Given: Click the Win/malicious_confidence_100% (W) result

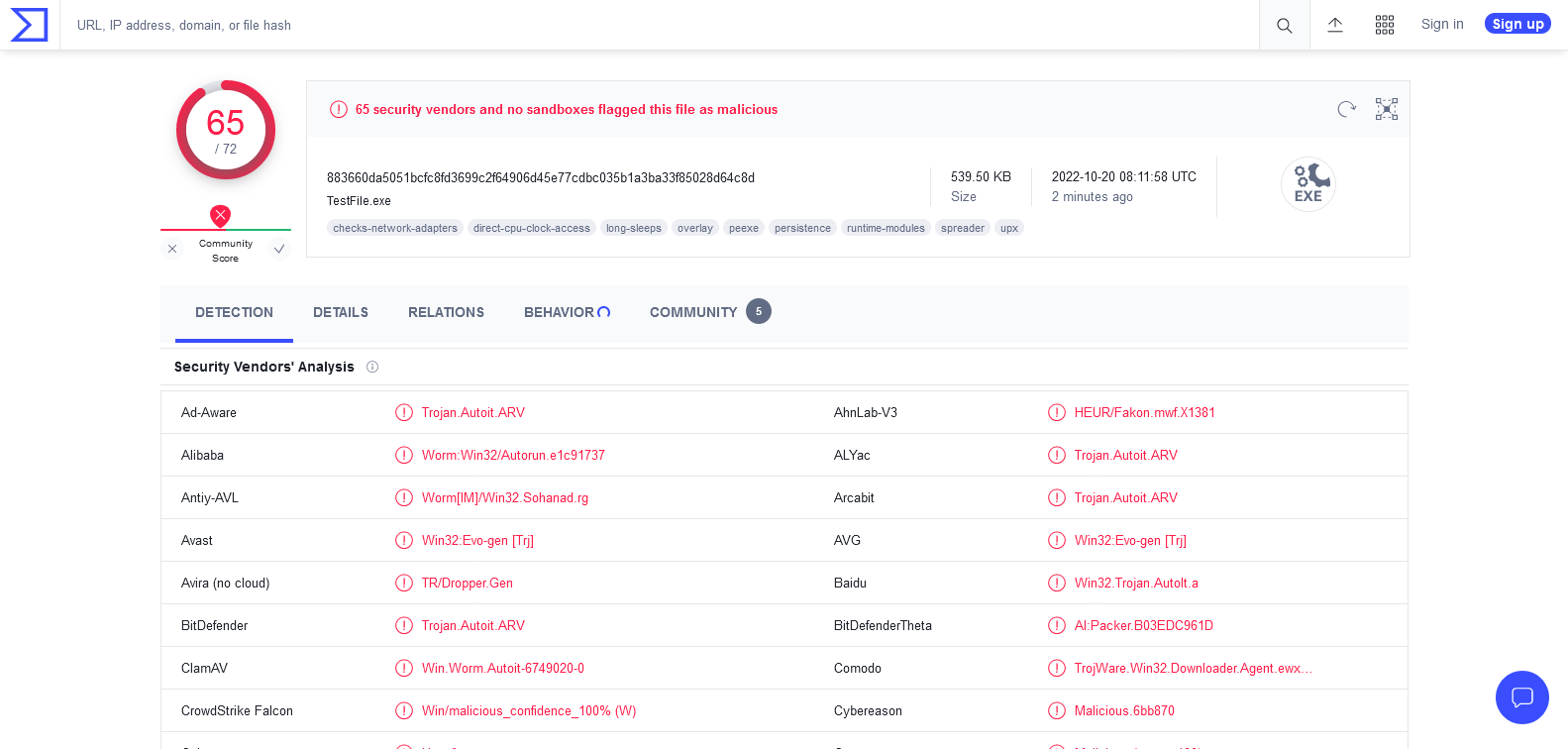Looking at the screenshot, I should (x=529, y=710).
